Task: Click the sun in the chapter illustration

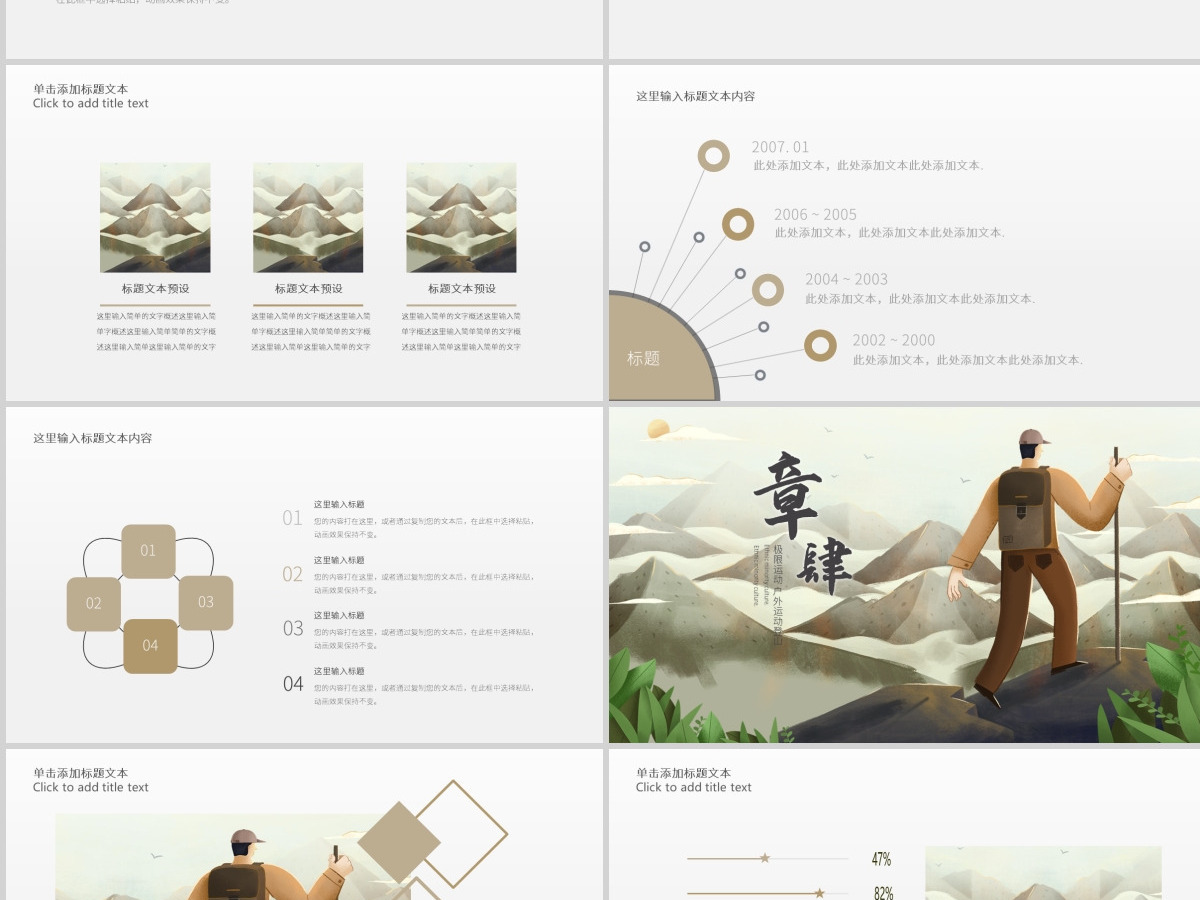Action: [x=658, y=429]
